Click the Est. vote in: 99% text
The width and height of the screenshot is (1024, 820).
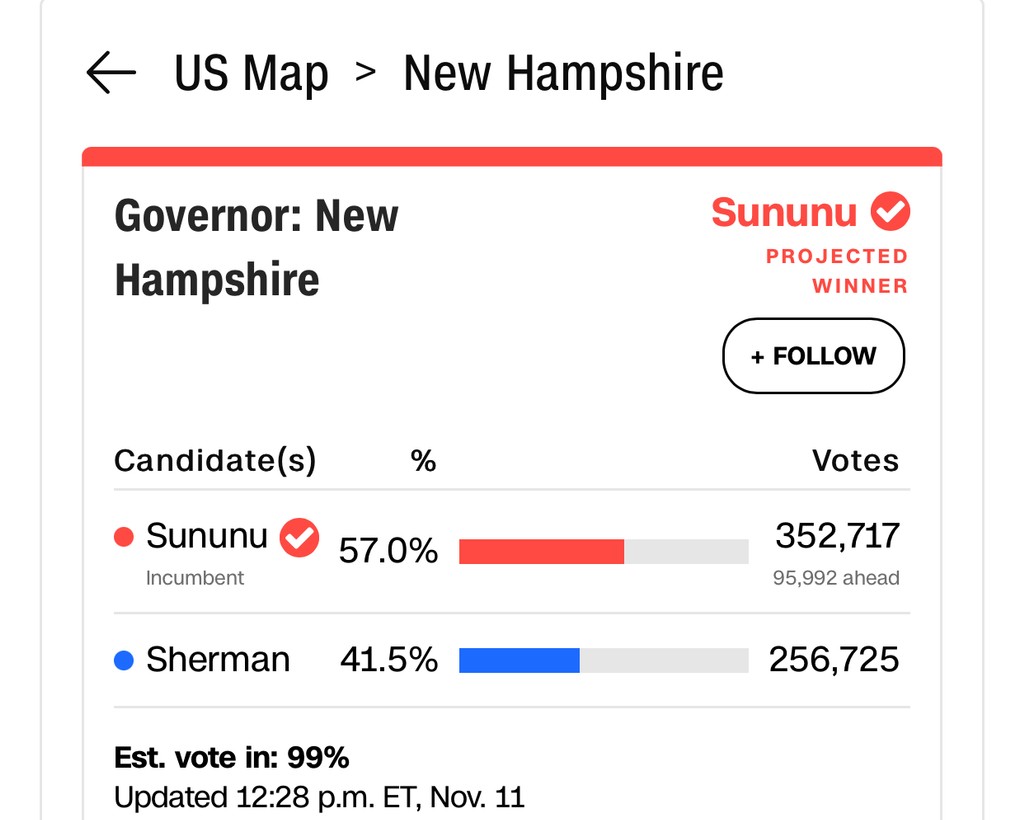tap(232, 758)
